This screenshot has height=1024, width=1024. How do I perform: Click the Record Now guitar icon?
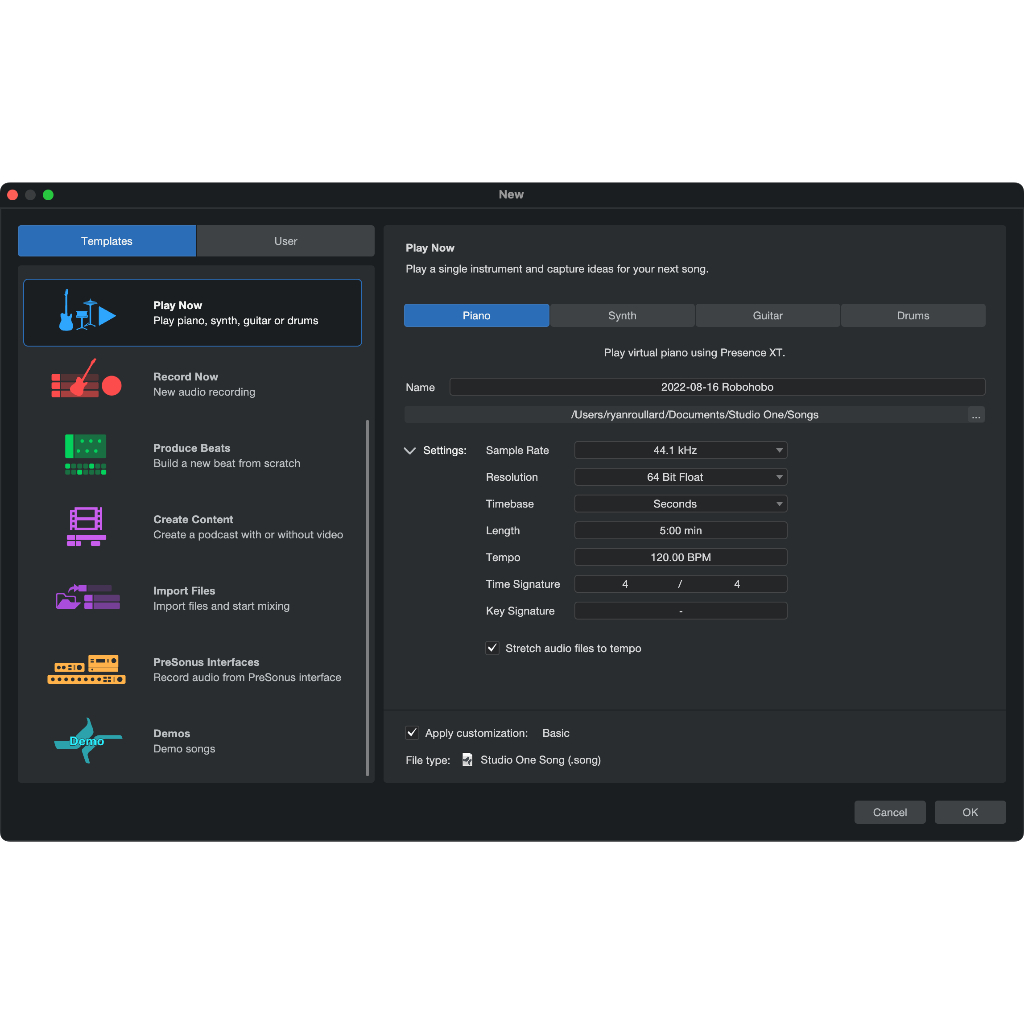point(86,383)
